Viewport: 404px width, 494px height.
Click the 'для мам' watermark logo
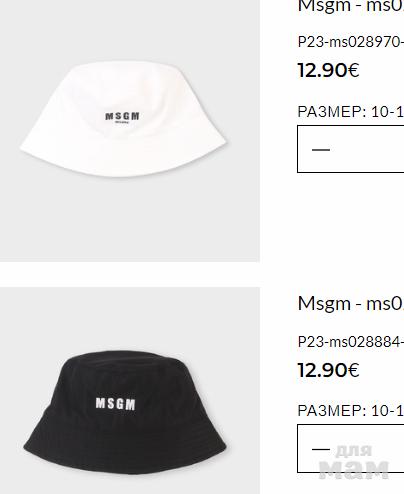tap(354, 462)
